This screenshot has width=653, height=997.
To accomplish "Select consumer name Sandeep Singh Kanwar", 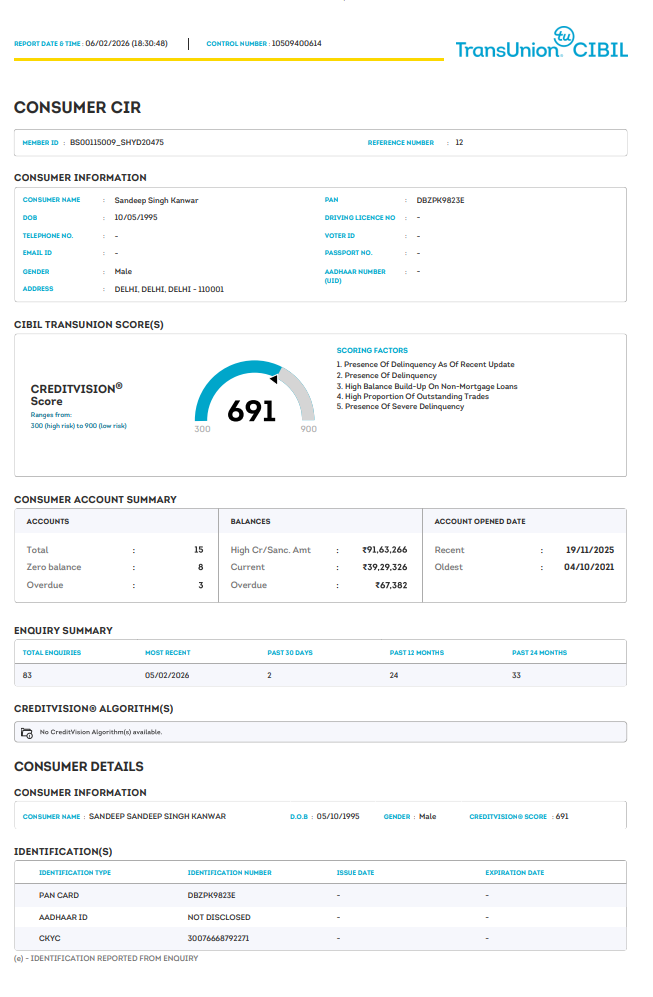I will (156, 200).
